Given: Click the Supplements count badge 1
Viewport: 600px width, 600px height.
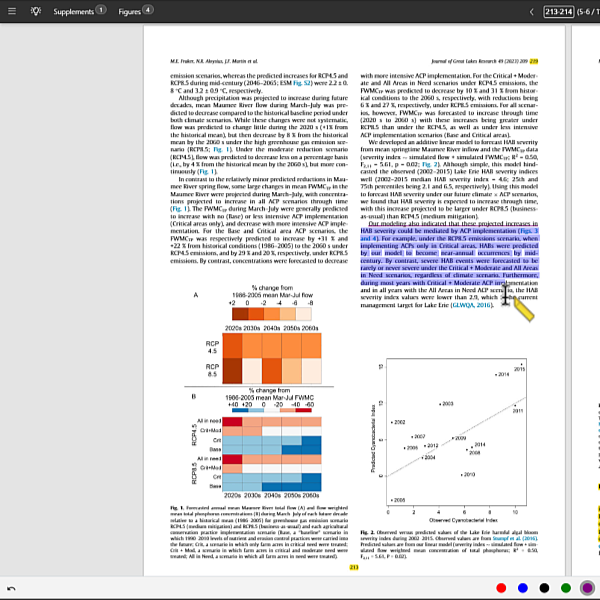Looking at the screenshot, I should coord(101,10).
